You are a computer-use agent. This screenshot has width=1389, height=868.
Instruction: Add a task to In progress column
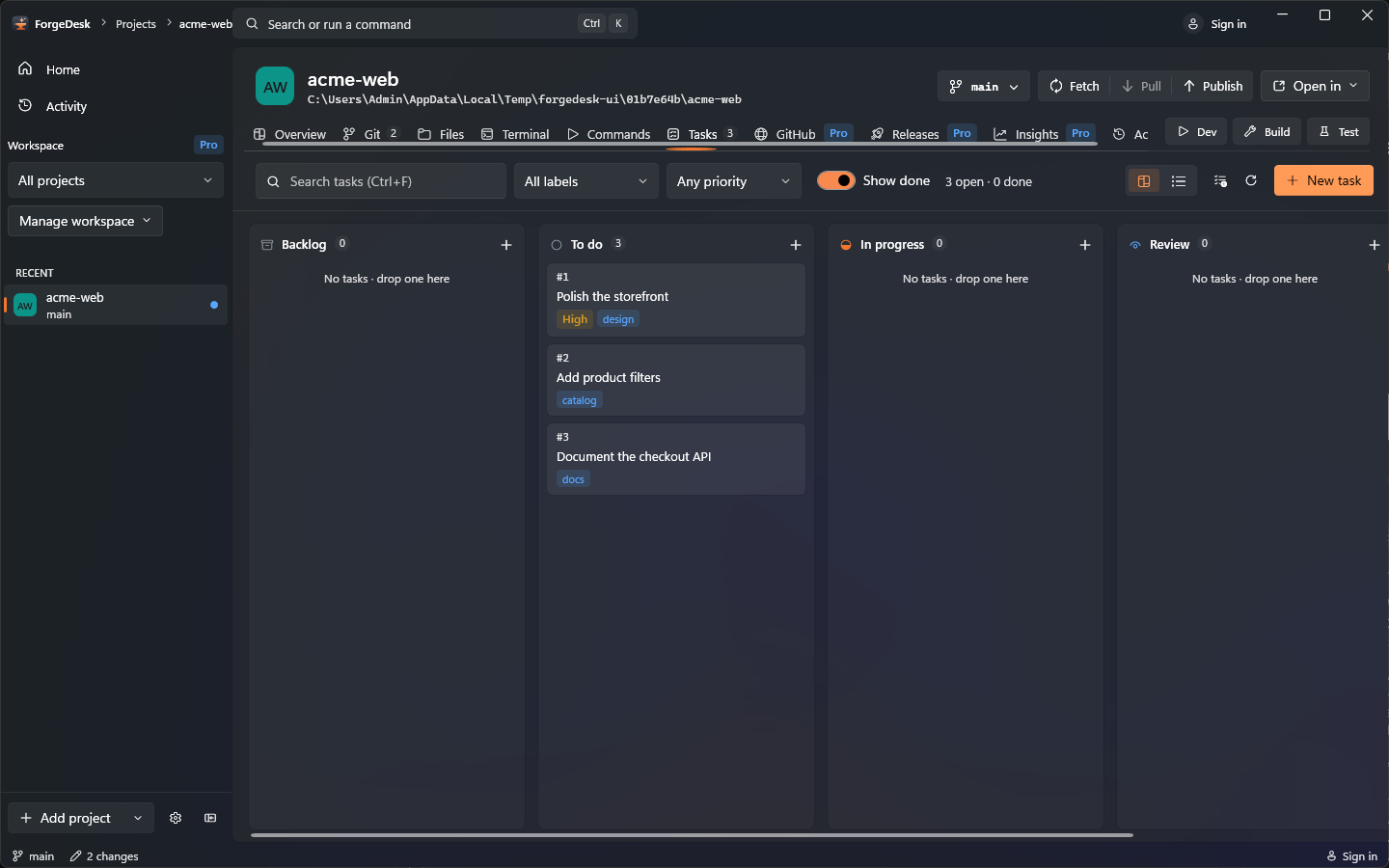(1085, 245)
